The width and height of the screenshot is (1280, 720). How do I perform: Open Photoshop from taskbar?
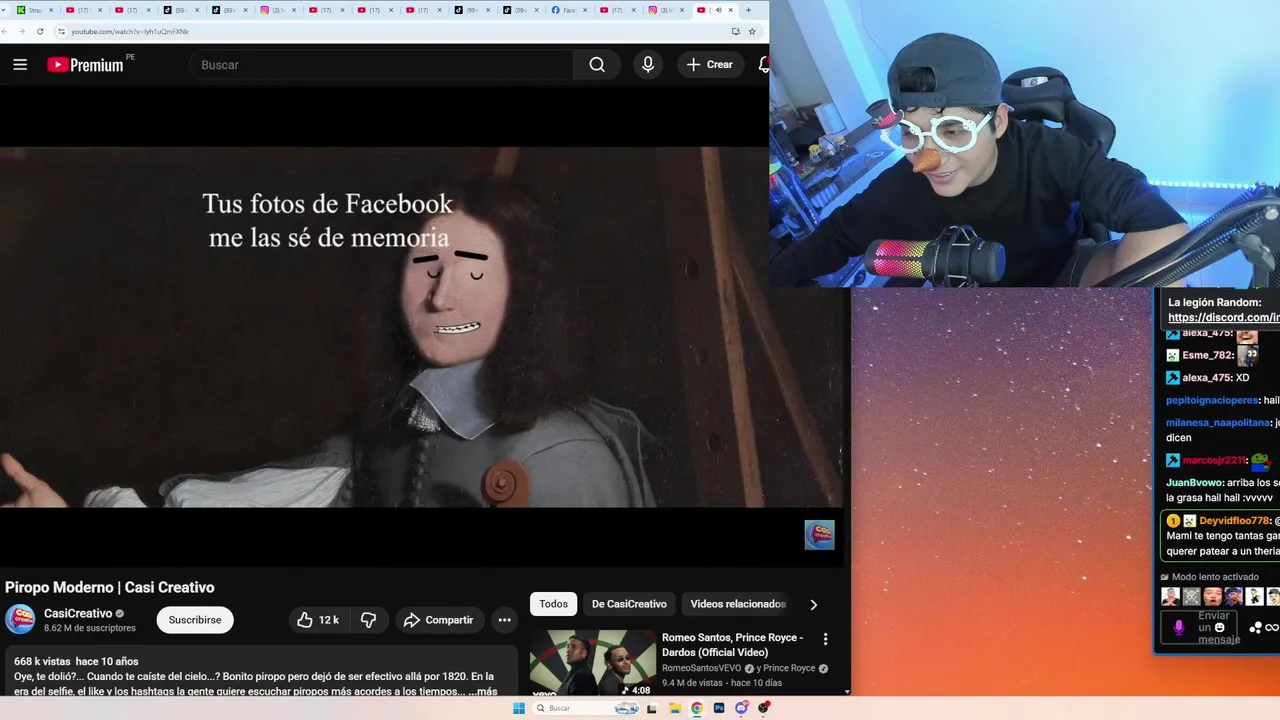pyautogui.click(x=719, y=708)
